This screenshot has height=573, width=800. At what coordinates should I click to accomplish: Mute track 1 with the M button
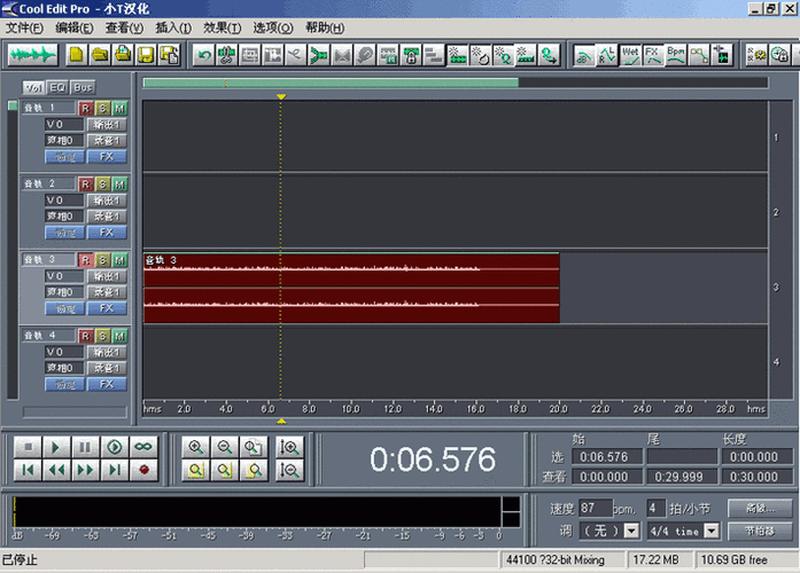(119, 108)
